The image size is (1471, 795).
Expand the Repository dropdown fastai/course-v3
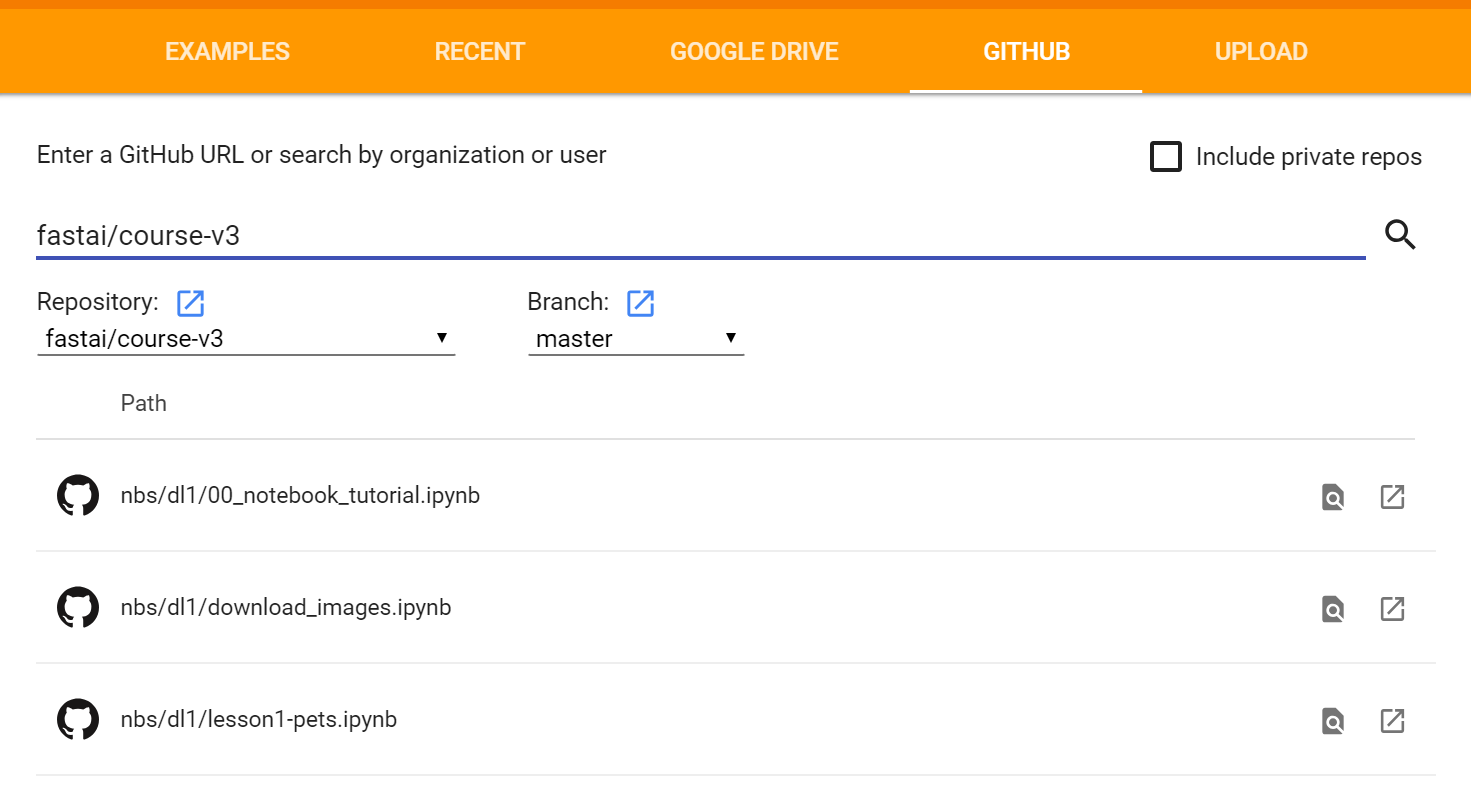245,339
